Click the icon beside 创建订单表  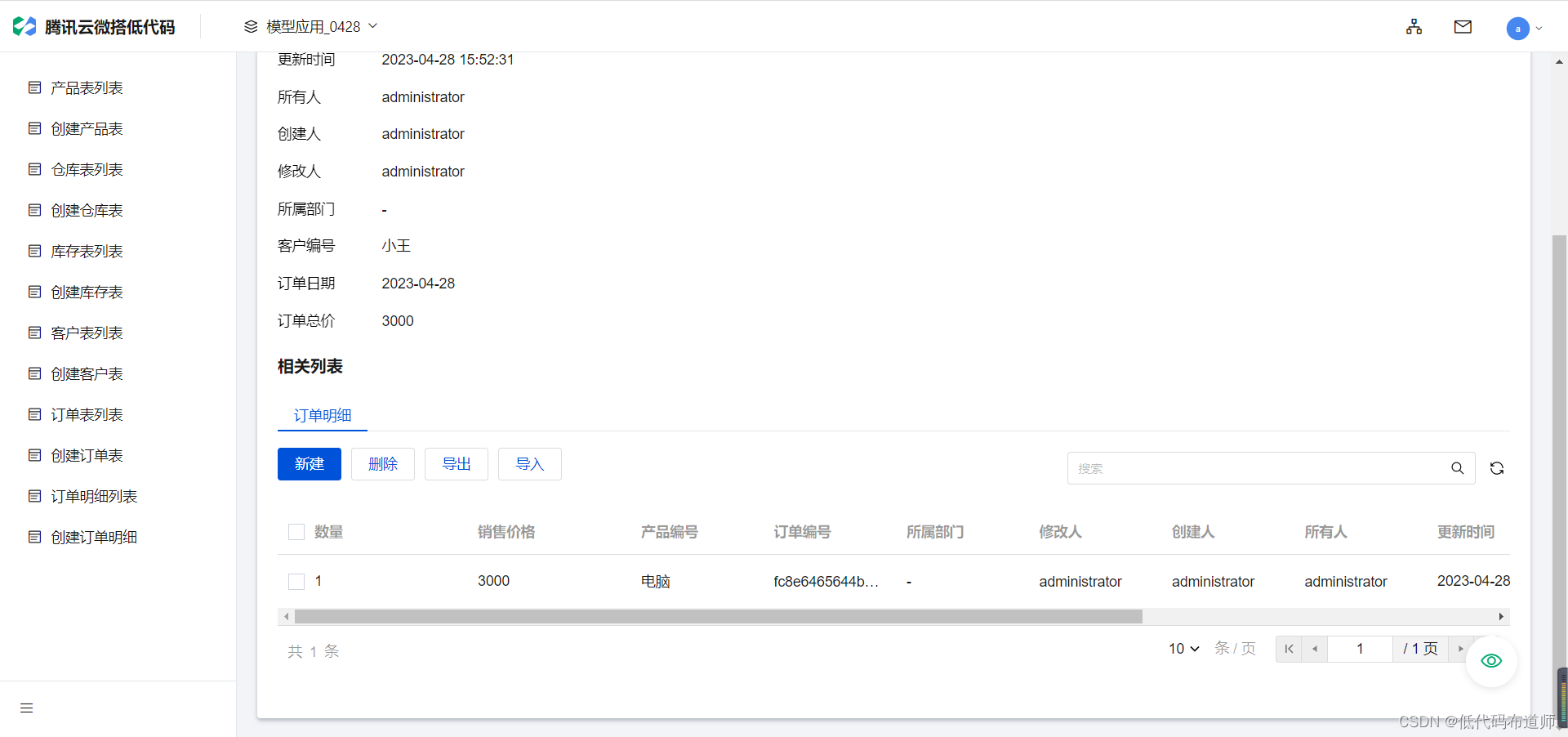pyautogui.click(x=34, y=455)
